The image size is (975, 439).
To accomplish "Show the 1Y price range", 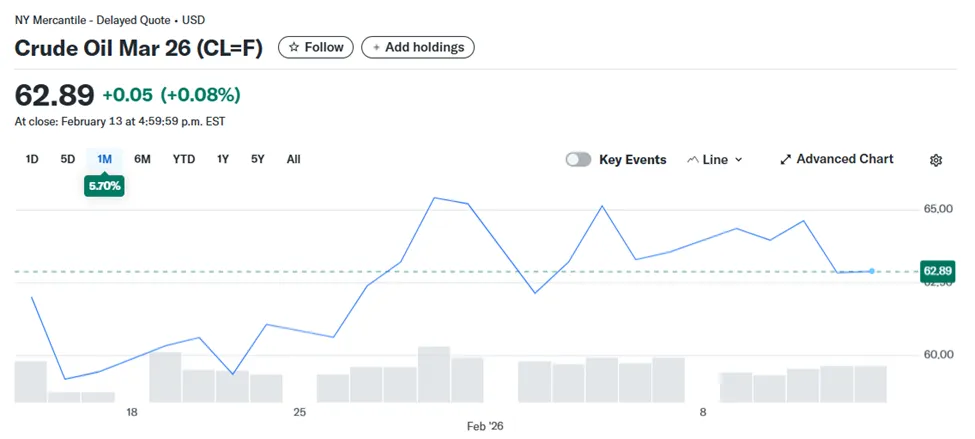I will coord(223,159).
